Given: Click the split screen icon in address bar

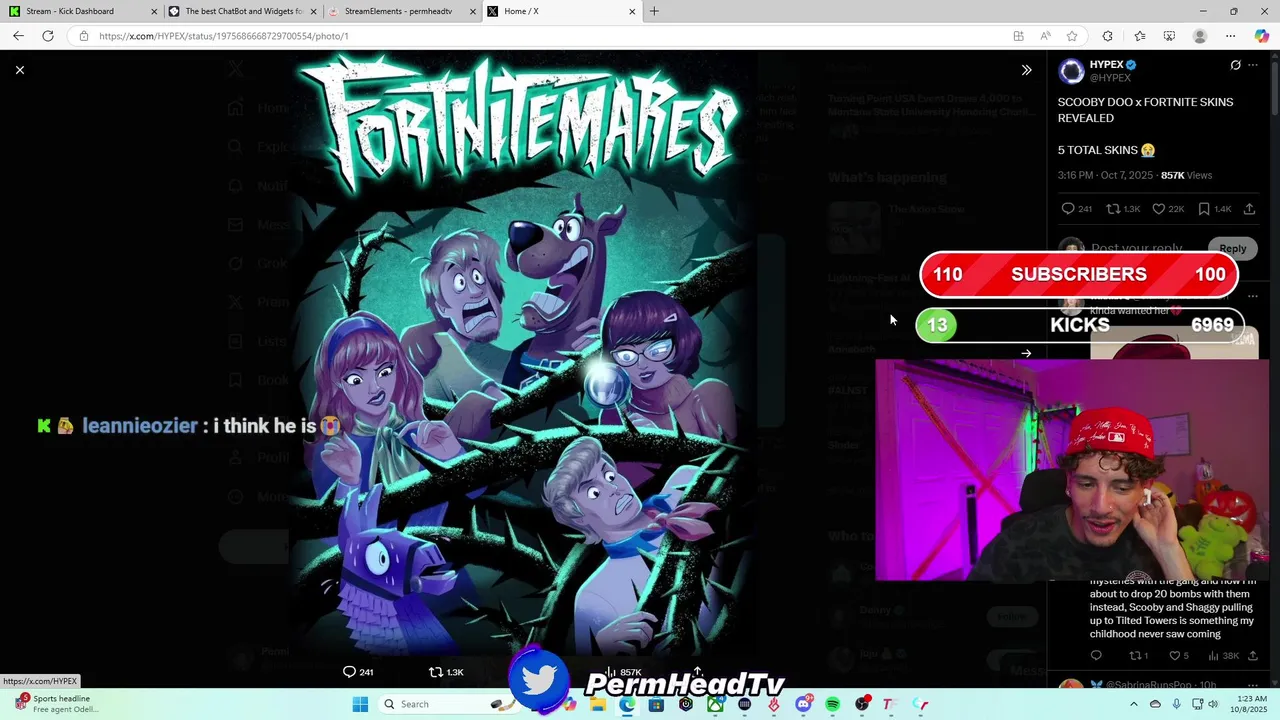Looking at the screenshot, I should [x=1018, y=36].
